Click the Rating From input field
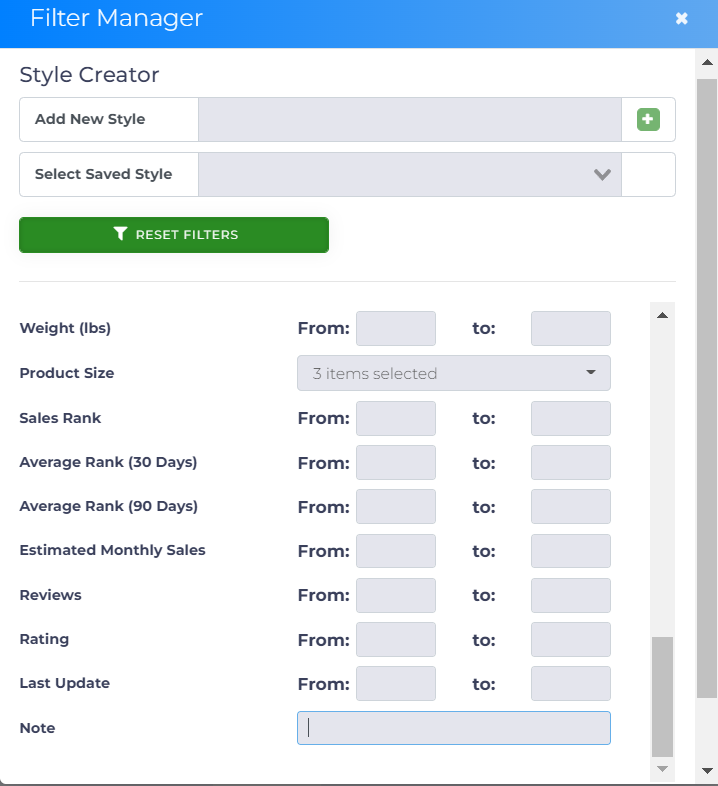The image size is (718, 786). click(396, 639)
